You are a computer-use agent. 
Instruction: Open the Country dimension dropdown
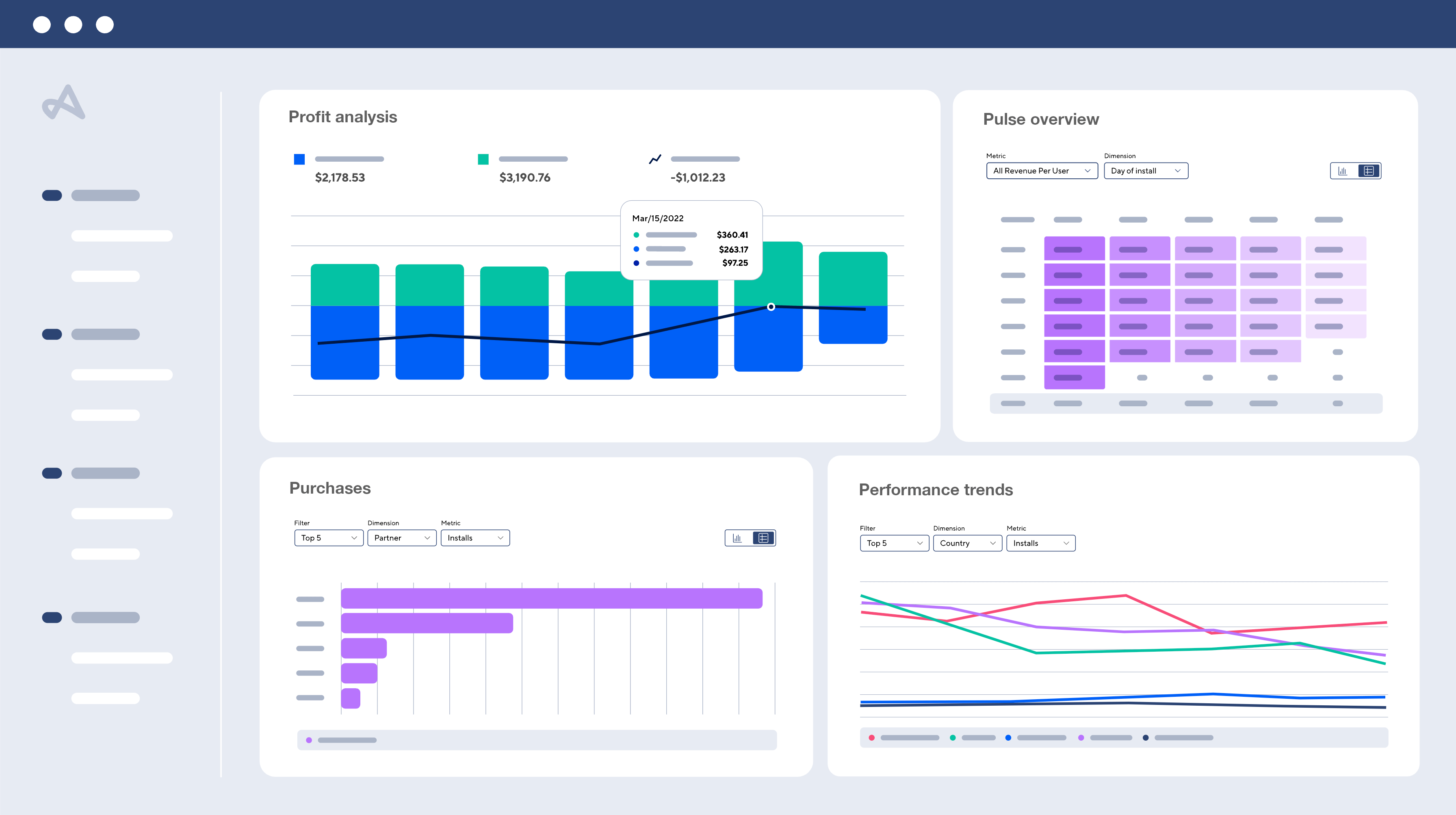967,543
